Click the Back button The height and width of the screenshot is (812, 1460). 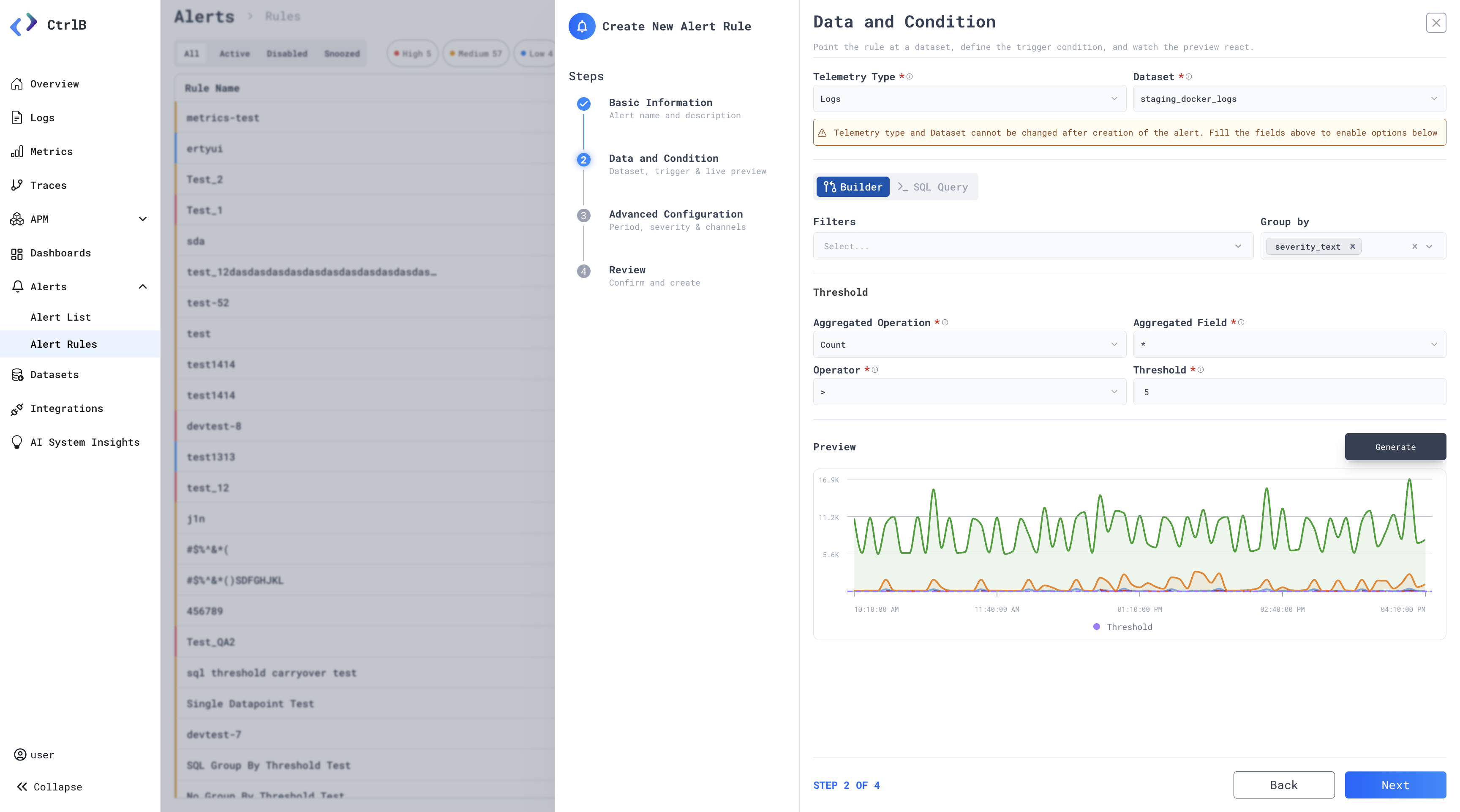(1284, 785)
